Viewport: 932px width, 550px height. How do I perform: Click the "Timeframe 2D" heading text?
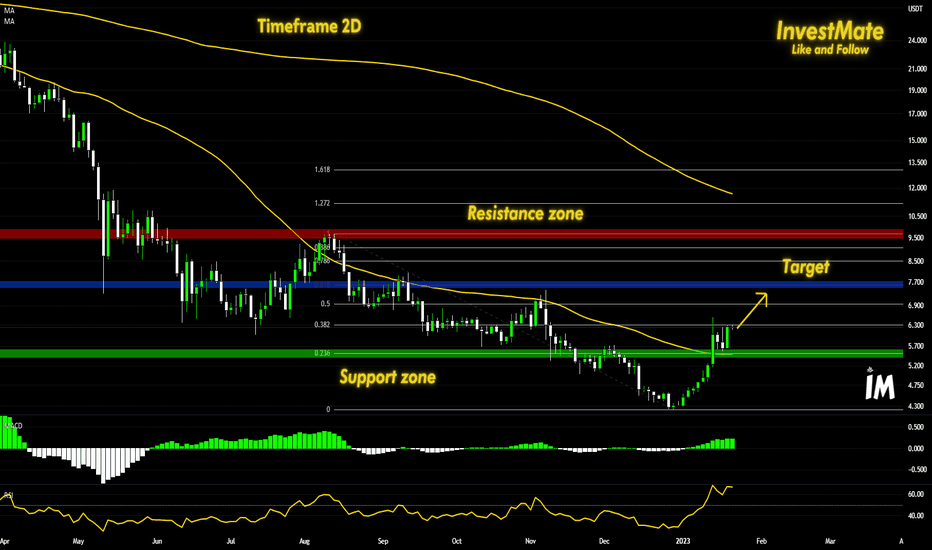[309, 26]
